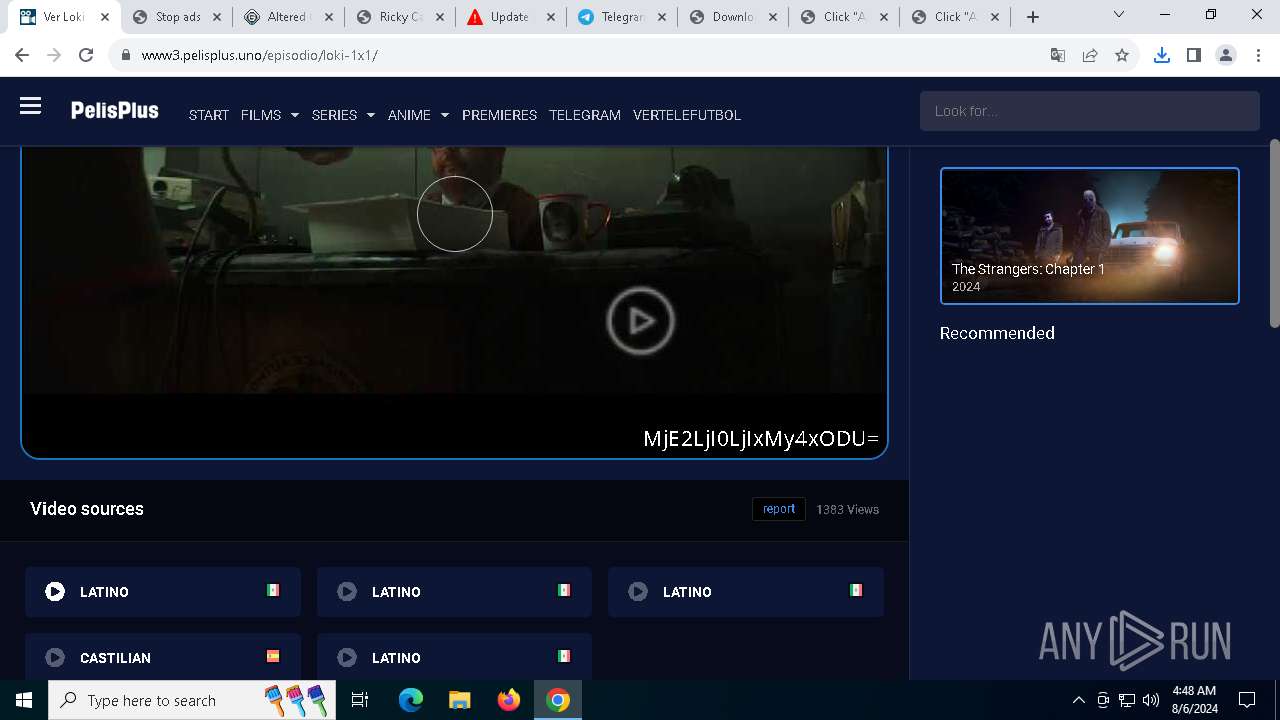Click the address bar URL
Screen dimensions: 1280x720
pyautogui.click(x=260, y=55)
